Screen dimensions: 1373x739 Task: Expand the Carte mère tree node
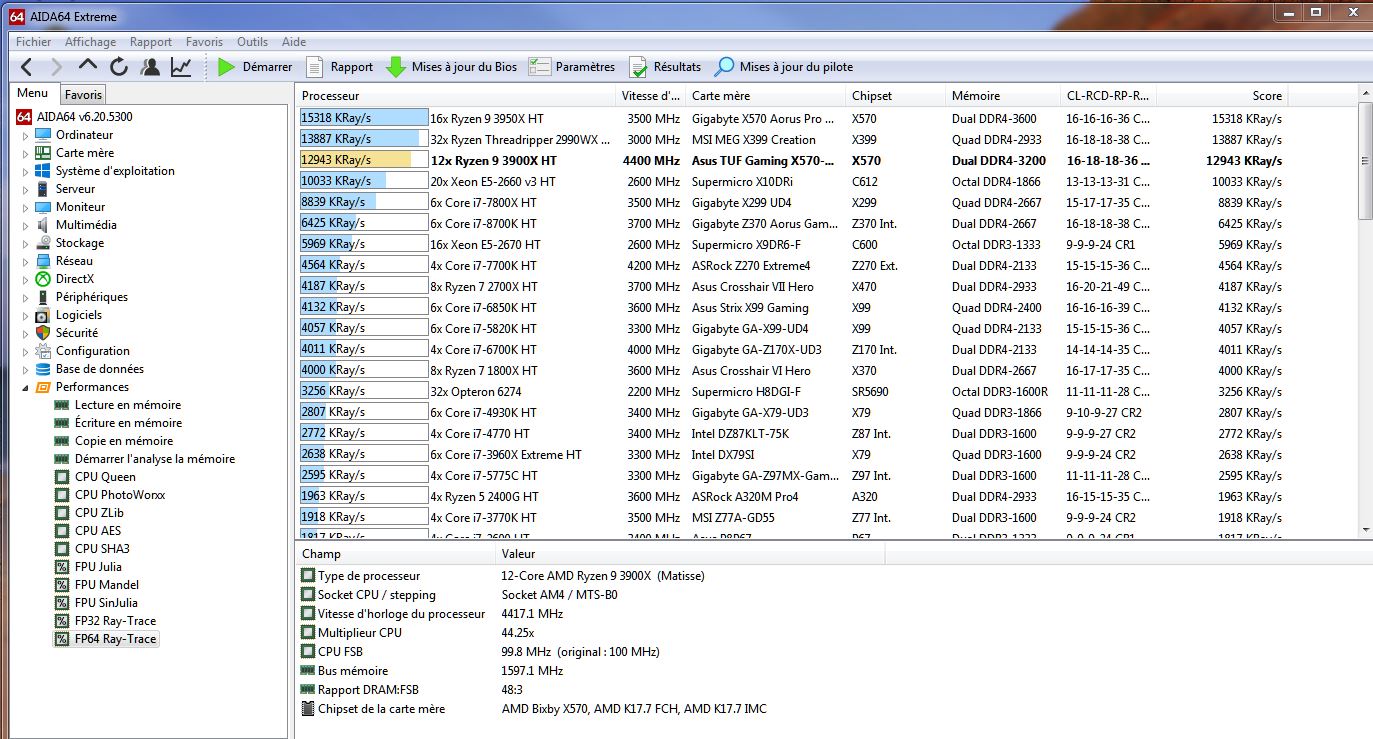tap(26, 153)
